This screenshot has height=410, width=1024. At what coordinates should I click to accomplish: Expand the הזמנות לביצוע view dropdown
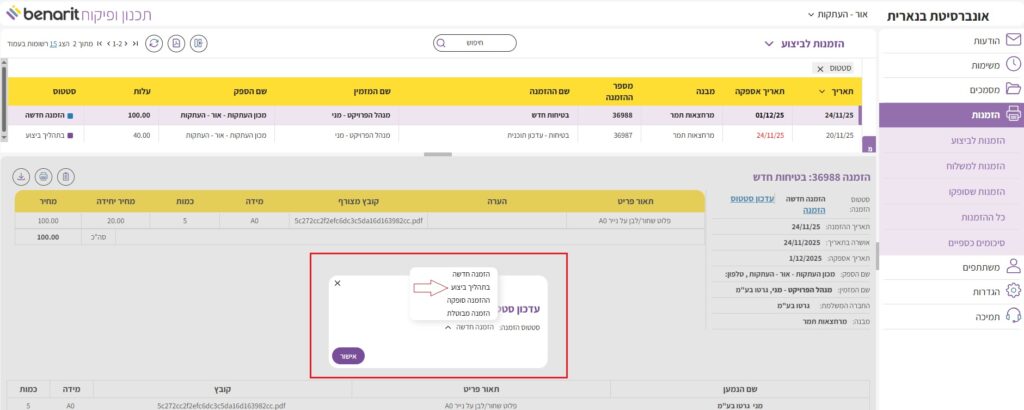pos(768,44)
